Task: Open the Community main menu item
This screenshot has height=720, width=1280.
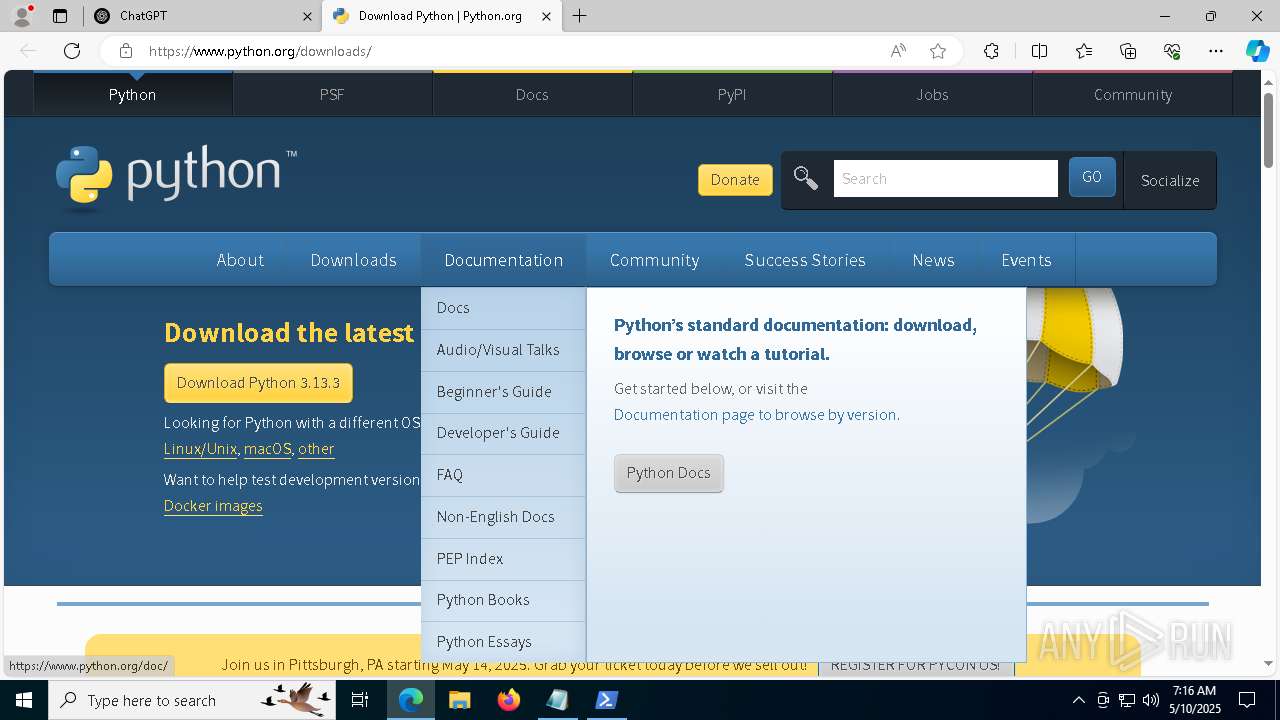Action: coord(654,260)
